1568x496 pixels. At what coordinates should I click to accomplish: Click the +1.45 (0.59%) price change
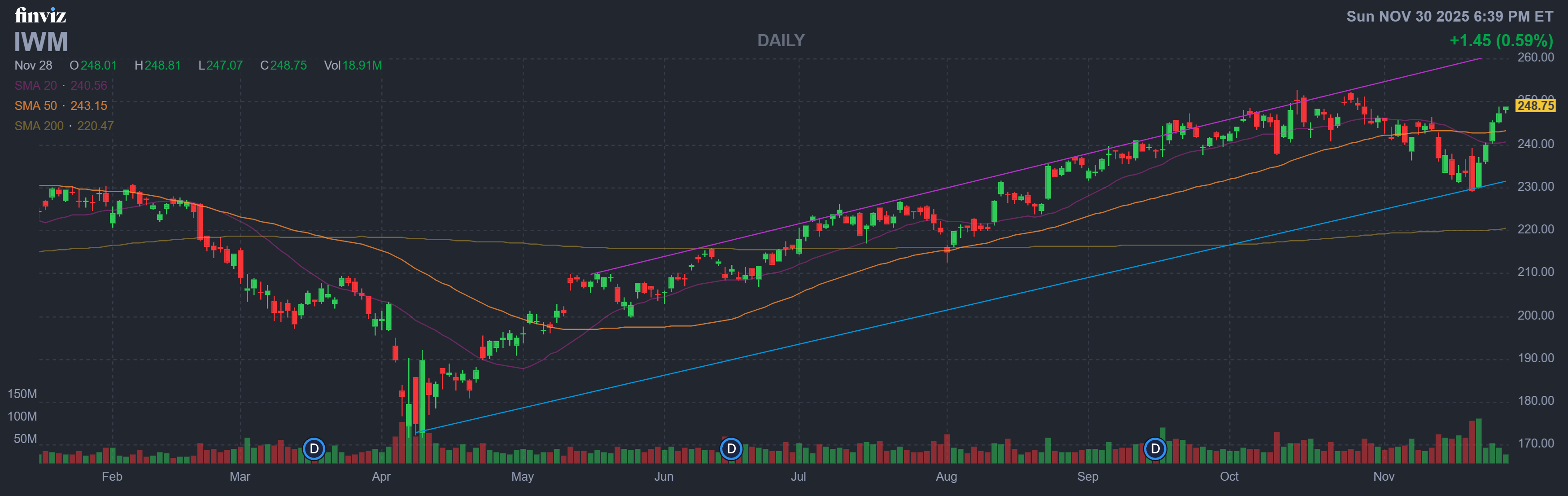point(1500,40)
